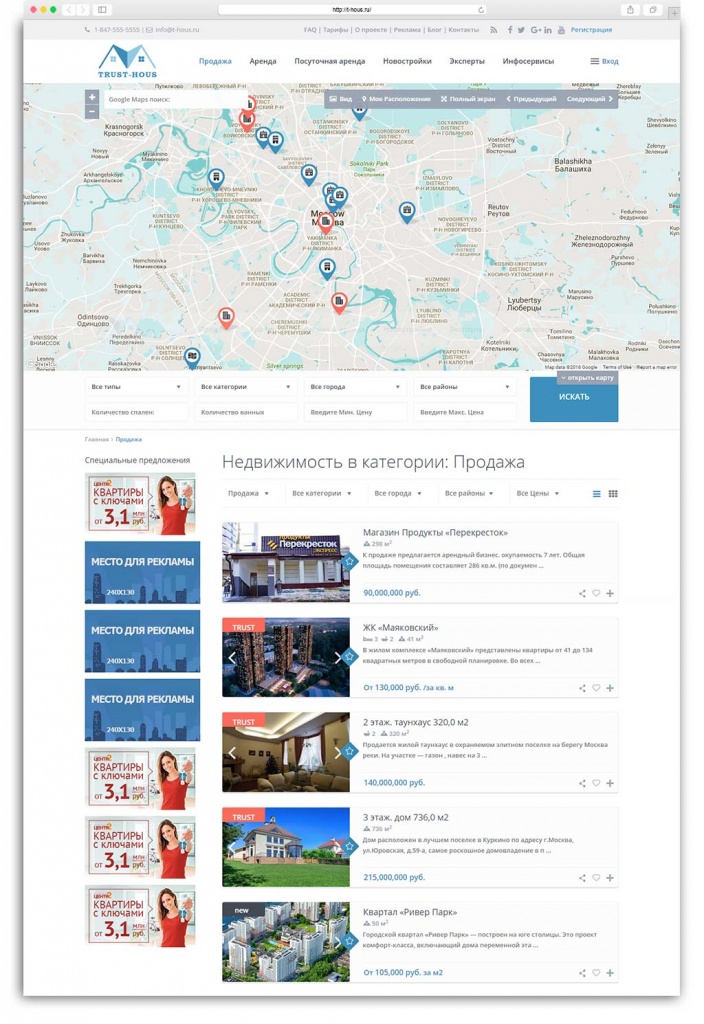
Task: Open the Все Цены filter dropdown
Action: (537, 494)
